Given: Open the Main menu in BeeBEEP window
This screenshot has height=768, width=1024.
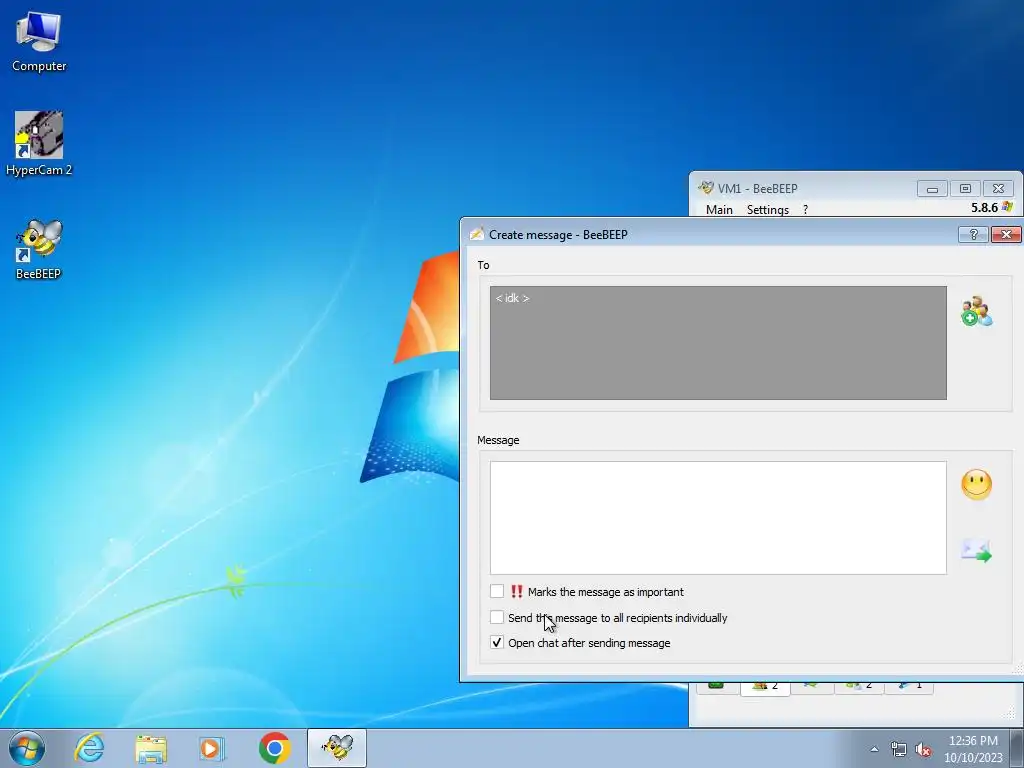Looking at the screenshot, I should coord(719,210).
